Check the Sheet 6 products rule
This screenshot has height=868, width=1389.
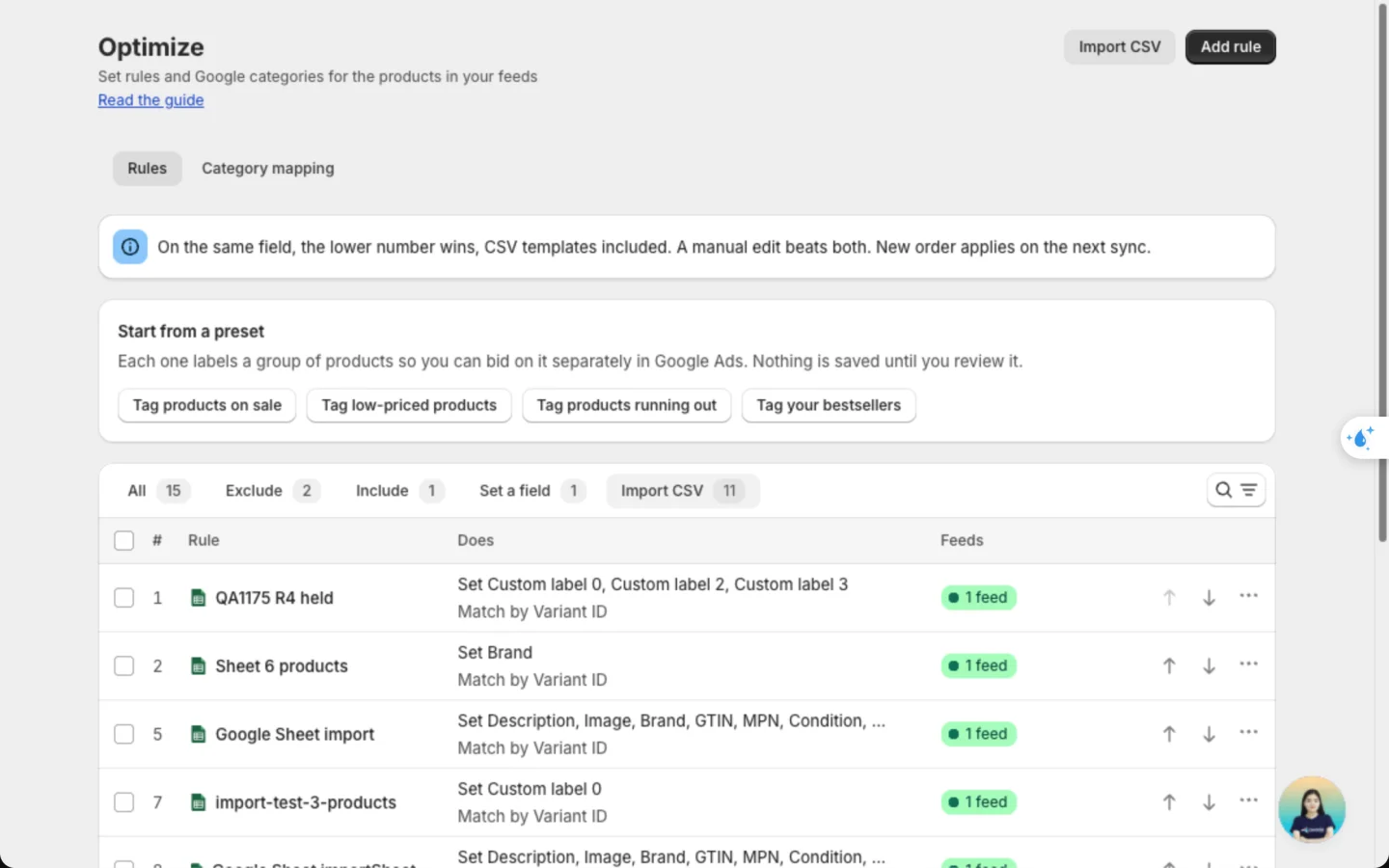click(x=124, y=666)
